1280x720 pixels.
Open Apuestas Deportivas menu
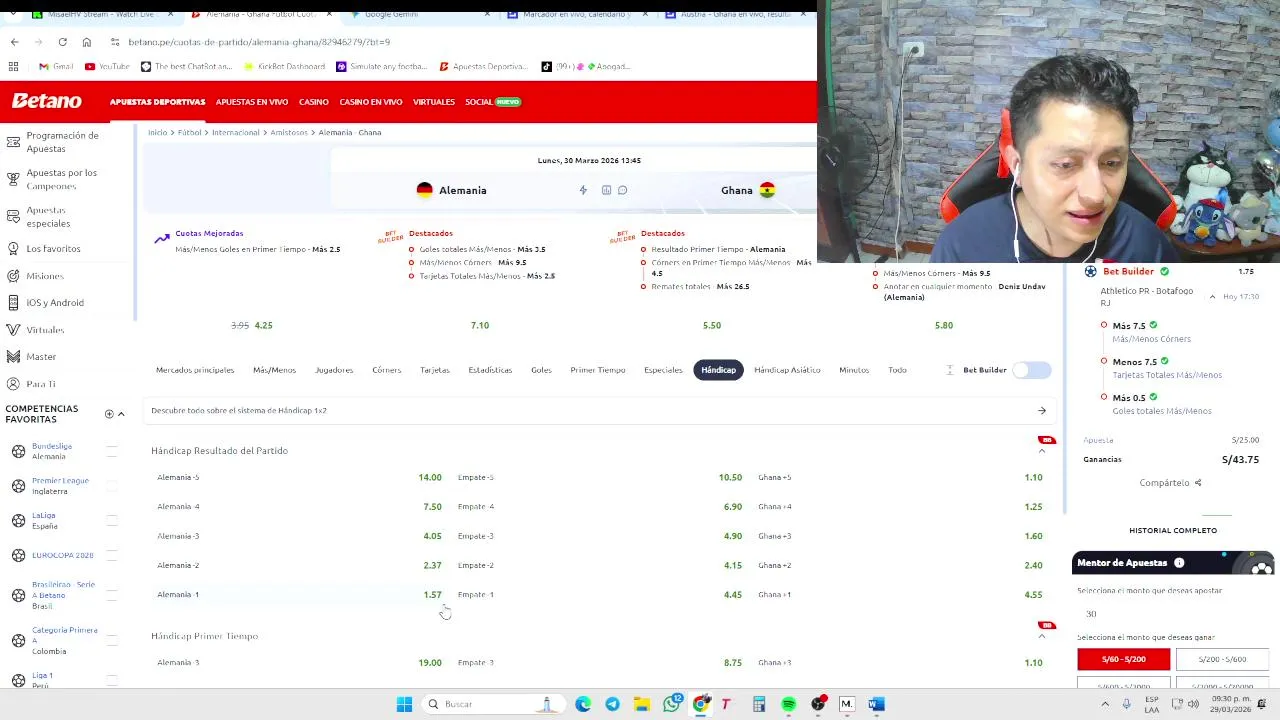click(157, 102)
